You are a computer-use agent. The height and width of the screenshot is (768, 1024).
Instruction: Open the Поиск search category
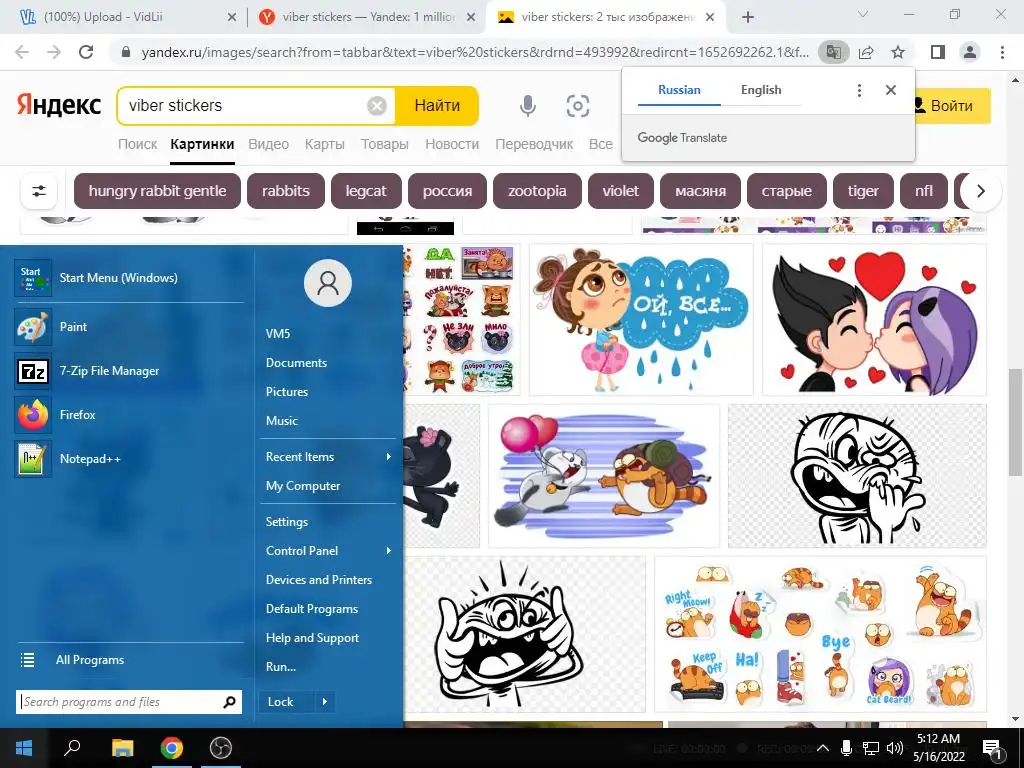[137, 144]
